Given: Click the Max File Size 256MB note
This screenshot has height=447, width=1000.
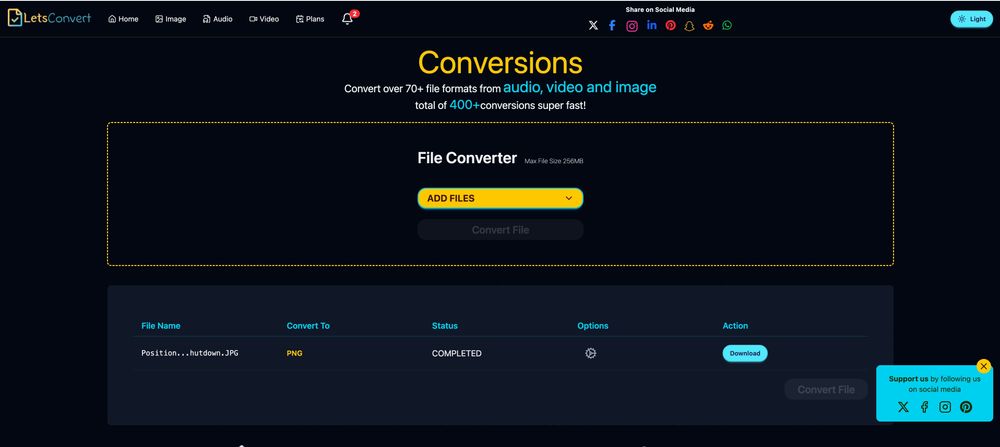Looking at the screenshot, I should [x=554, y=161].
